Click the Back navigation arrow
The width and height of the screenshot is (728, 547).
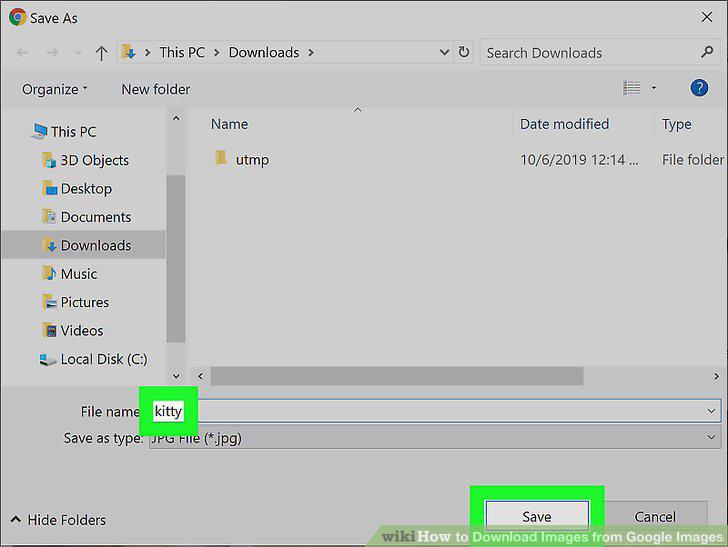tap(22, 52)
